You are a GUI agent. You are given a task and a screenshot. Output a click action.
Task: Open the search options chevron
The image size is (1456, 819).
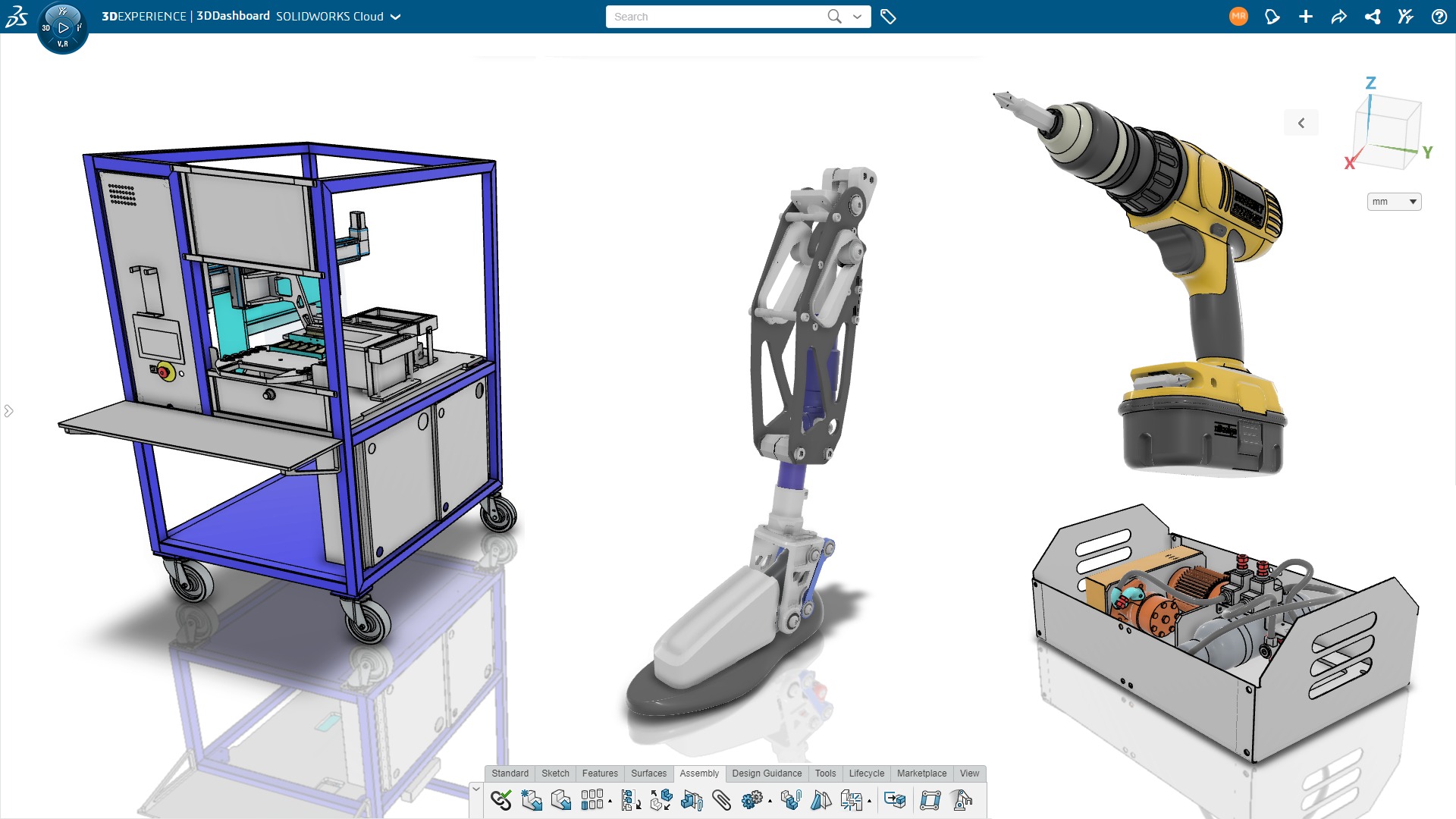point(856,16)
